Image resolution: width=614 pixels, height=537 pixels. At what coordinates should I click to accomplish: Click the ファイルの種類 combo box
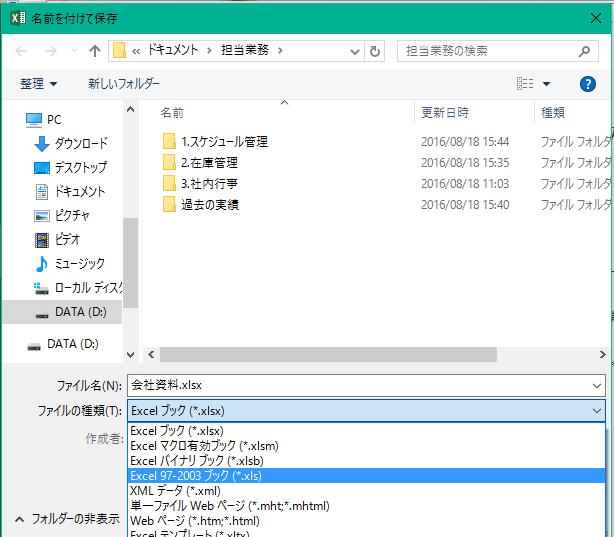click(x=366, y=411)
